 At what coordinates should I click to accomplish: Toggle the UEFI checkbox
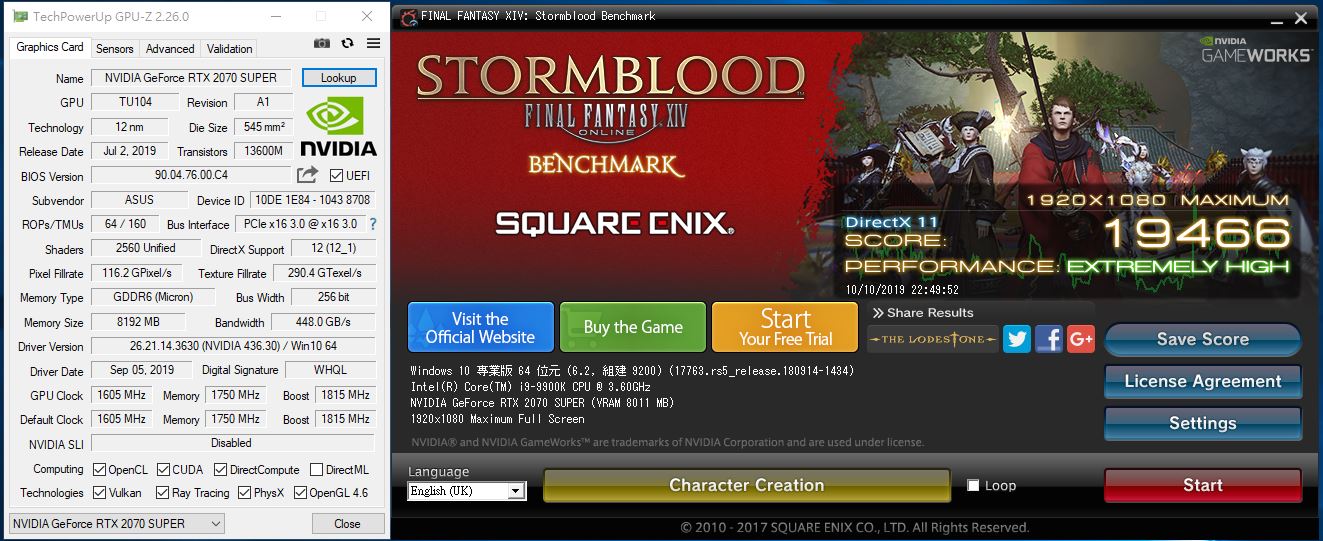(336, 176)
